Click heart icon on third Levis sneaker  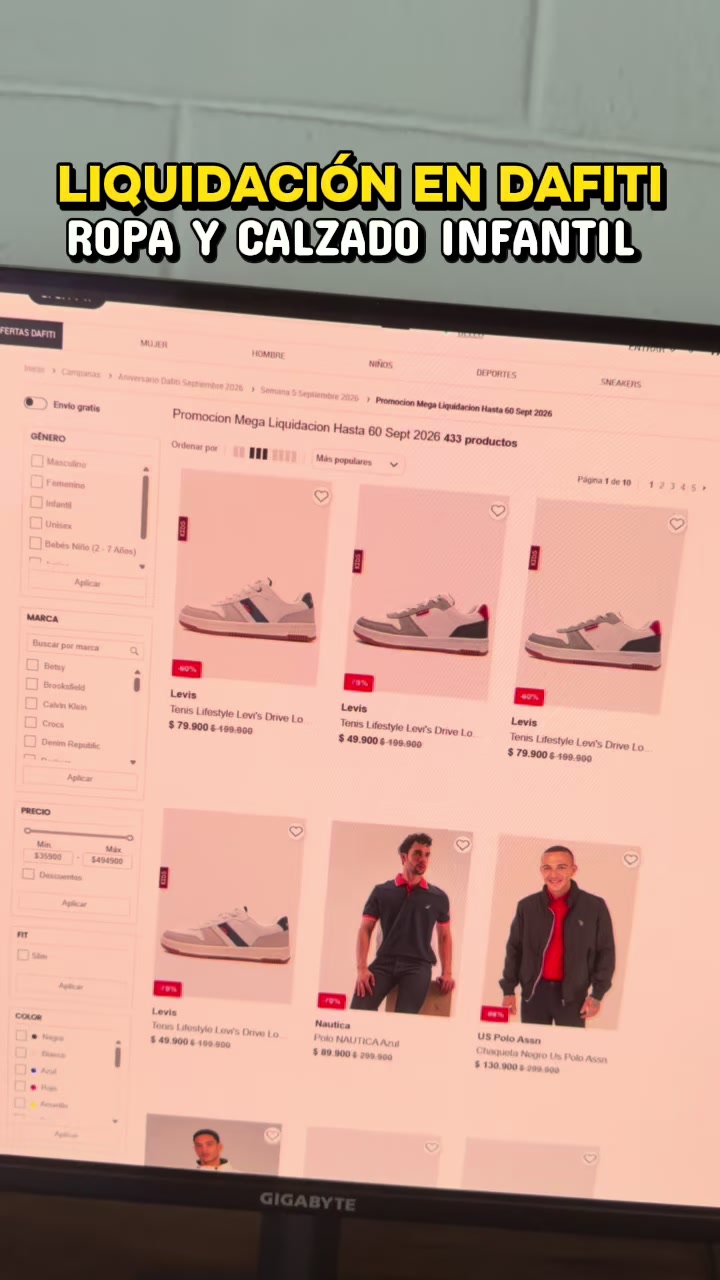click(x=677, y=524)
